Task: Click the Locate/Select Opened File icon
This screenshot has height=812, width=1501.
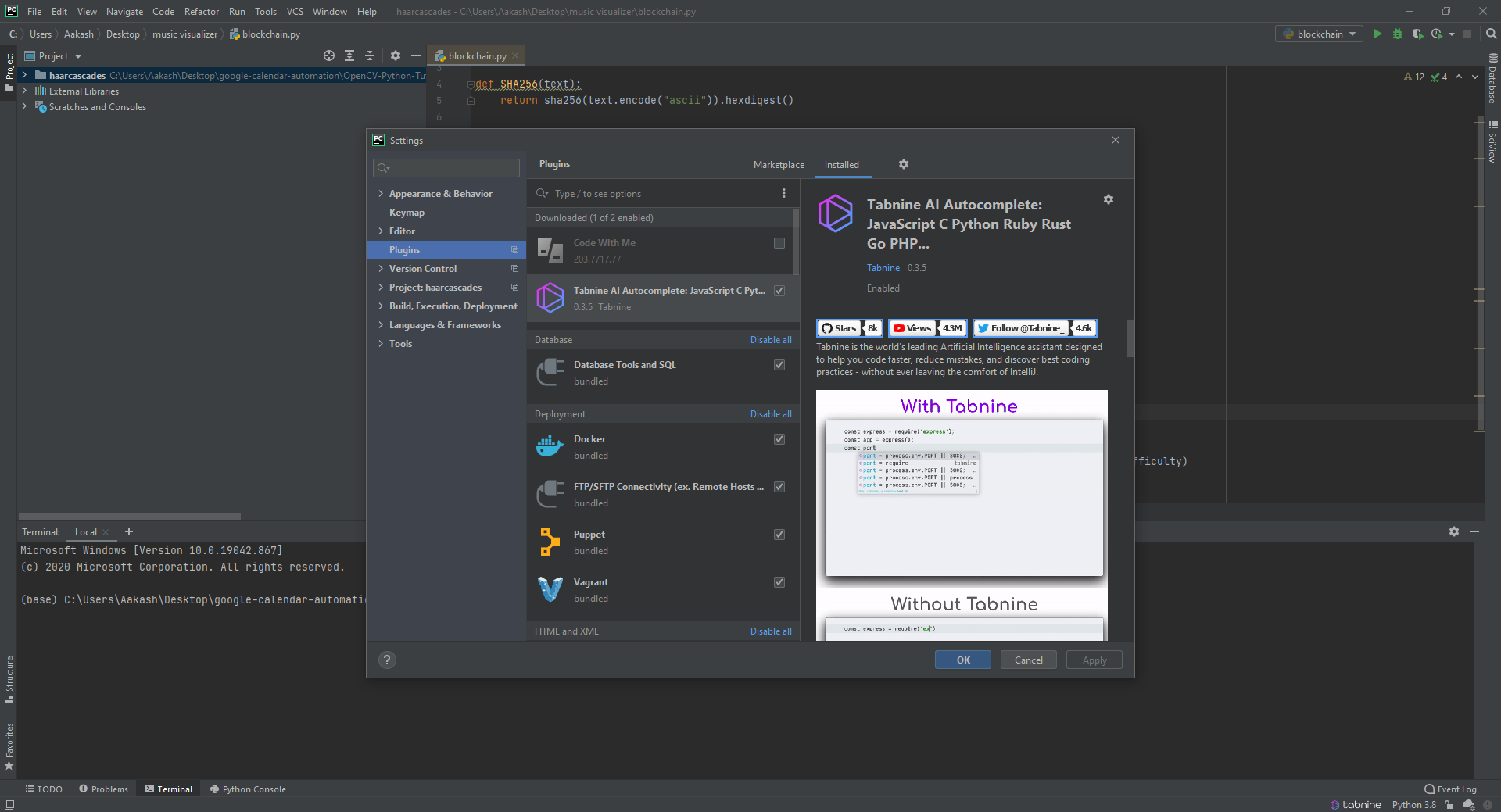Action: [329, 55]
